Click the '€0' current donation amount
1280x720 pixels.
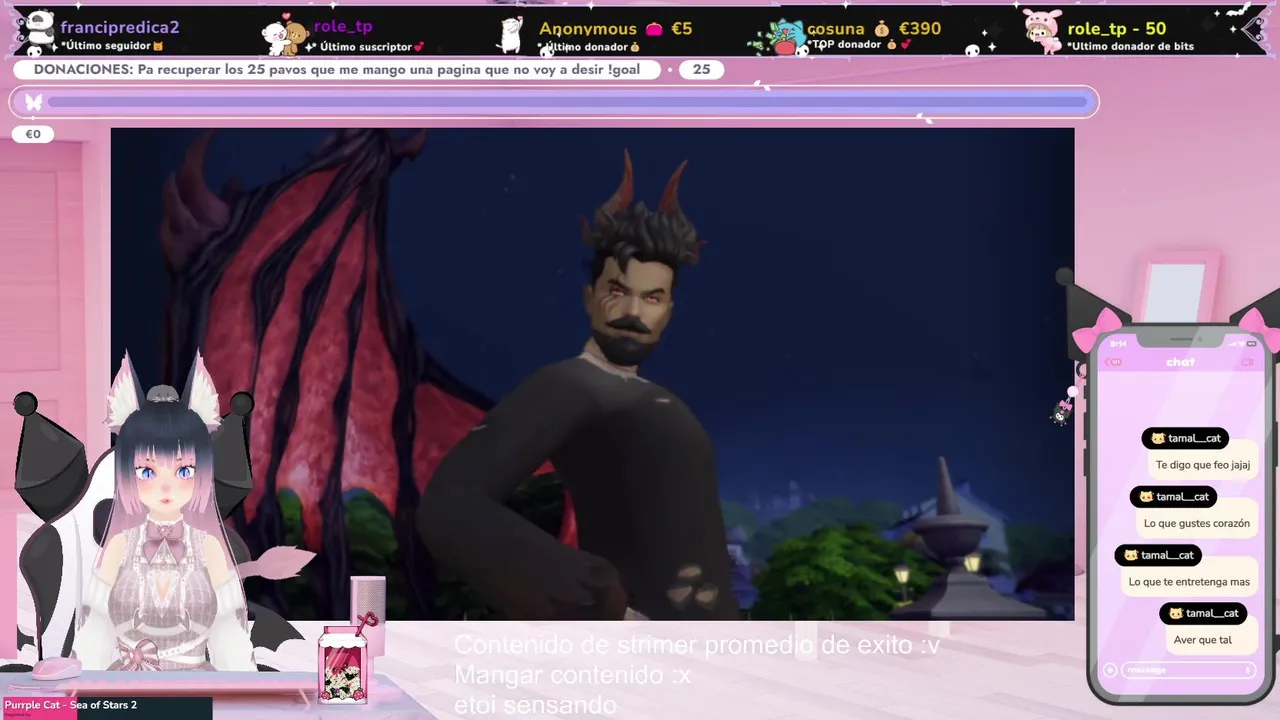[x=33, y=134]
